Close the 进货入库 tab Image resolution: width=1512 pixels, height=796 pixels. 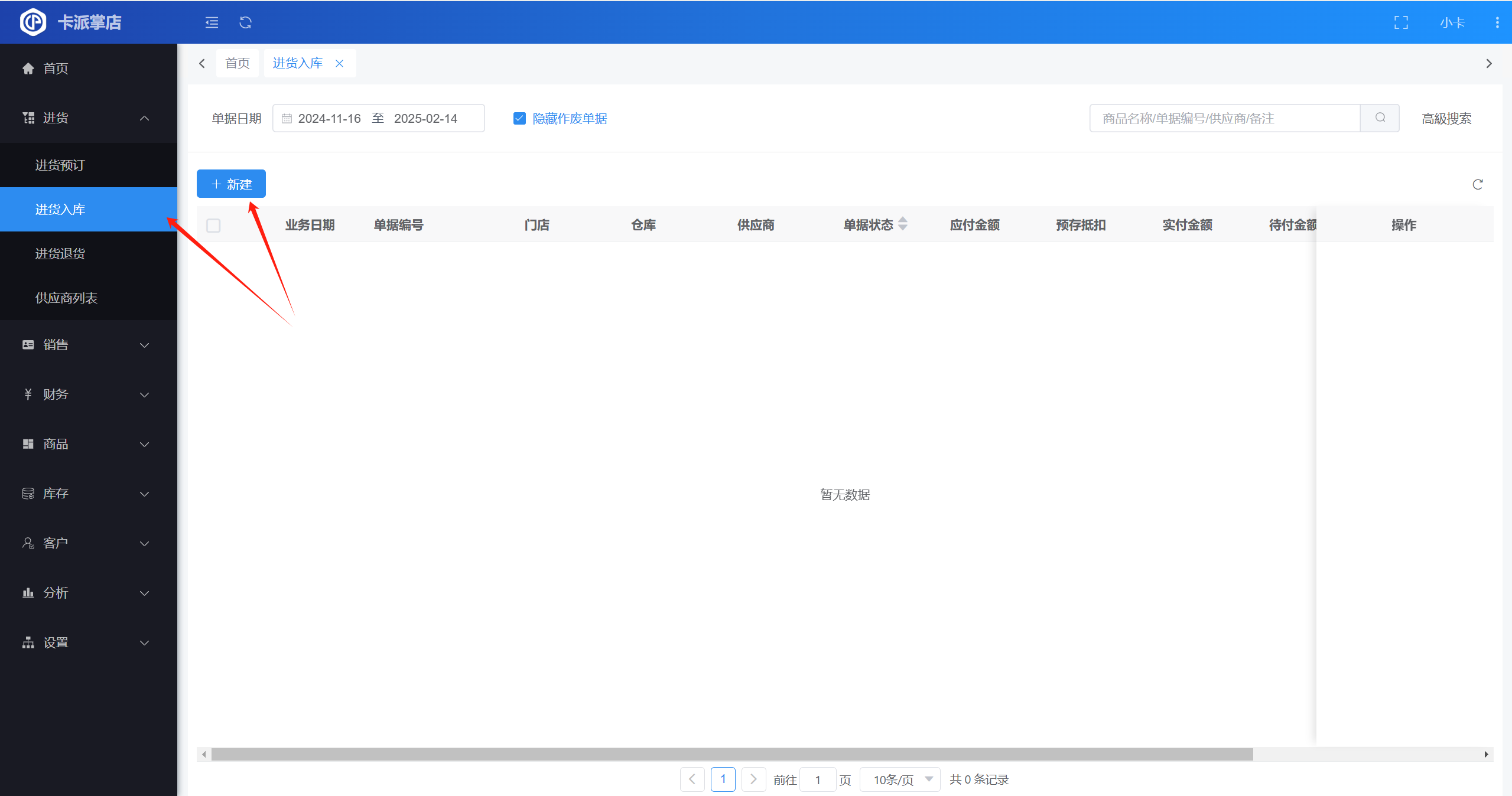point(339,63)
